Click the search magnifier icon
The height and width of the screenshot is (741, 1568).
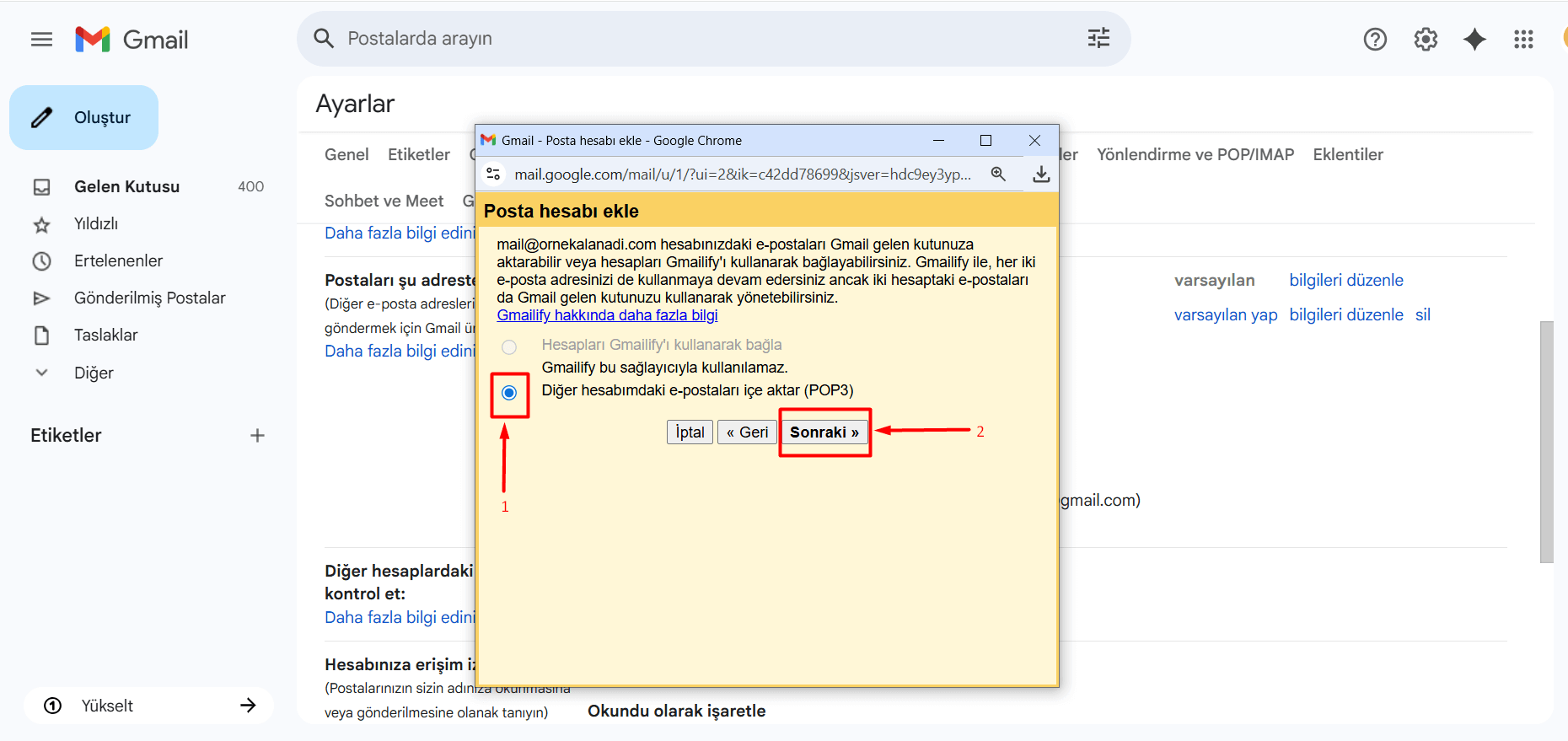point(324,39)
